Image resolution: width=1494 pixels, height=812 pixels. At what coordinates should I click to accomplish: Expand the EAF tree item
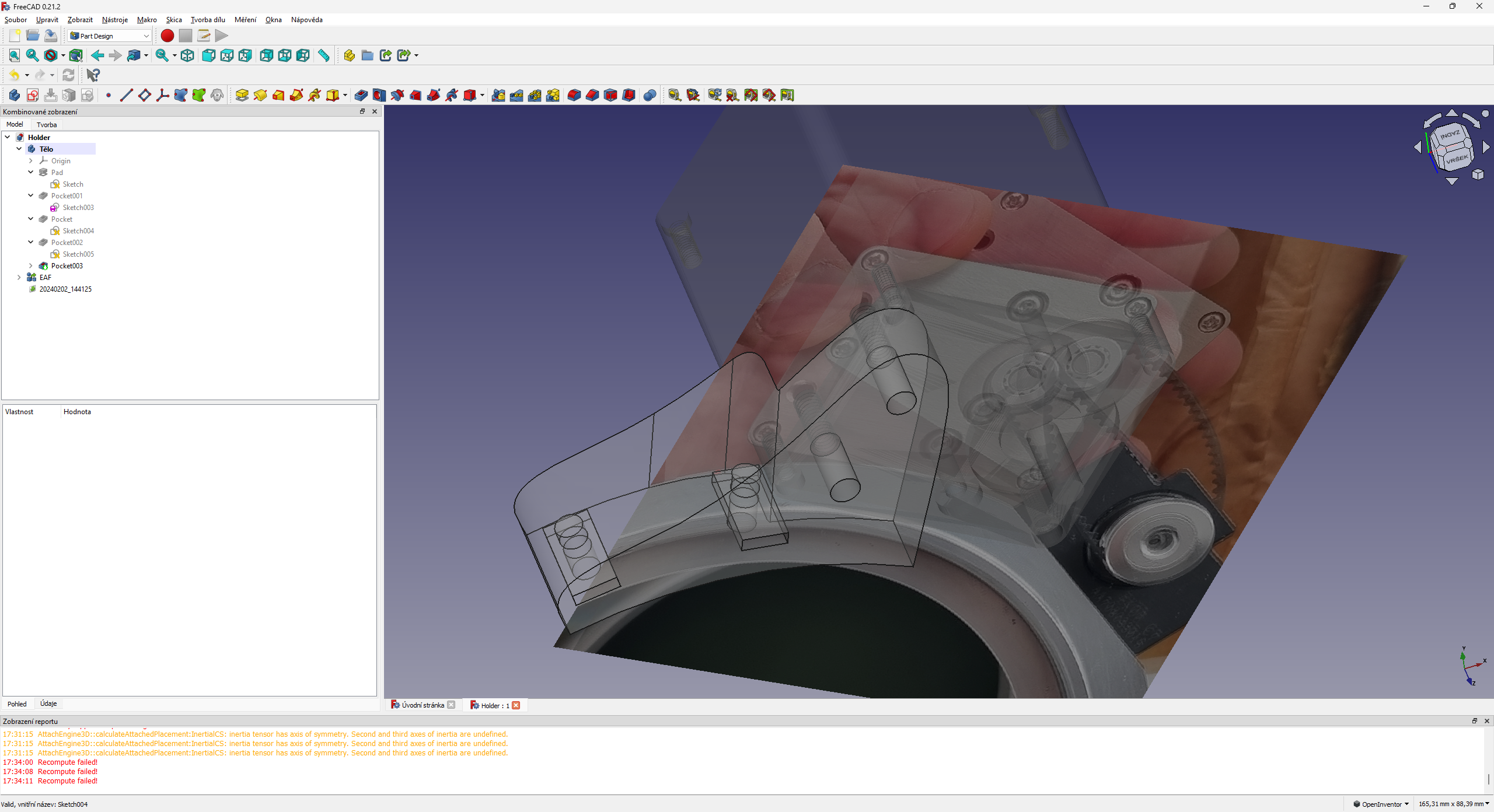(x=19, y=277)
